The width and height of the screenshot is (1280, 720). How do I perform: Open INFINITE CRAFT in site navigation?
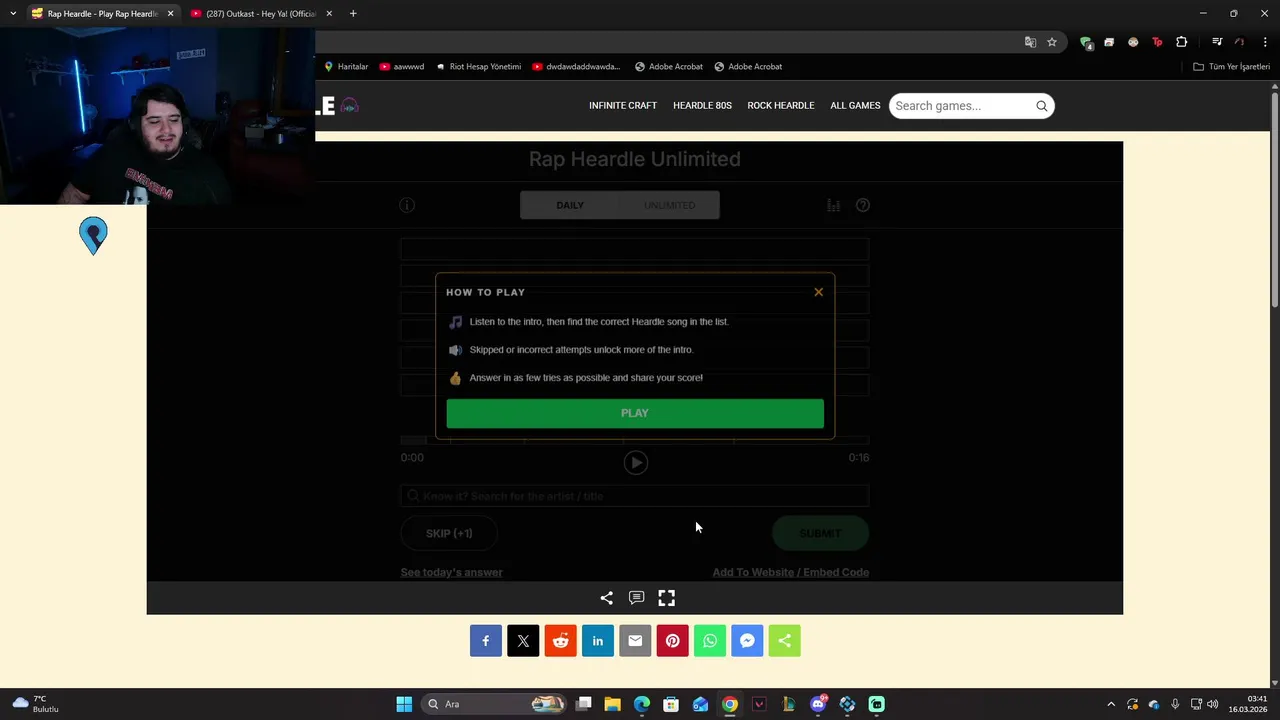tap(623, 106)
